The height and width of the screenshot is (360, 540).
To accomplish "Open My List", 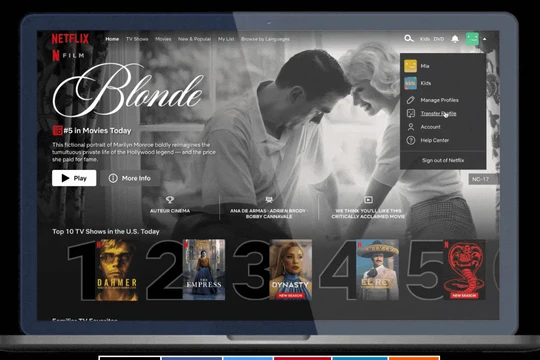I will (226, 39).
